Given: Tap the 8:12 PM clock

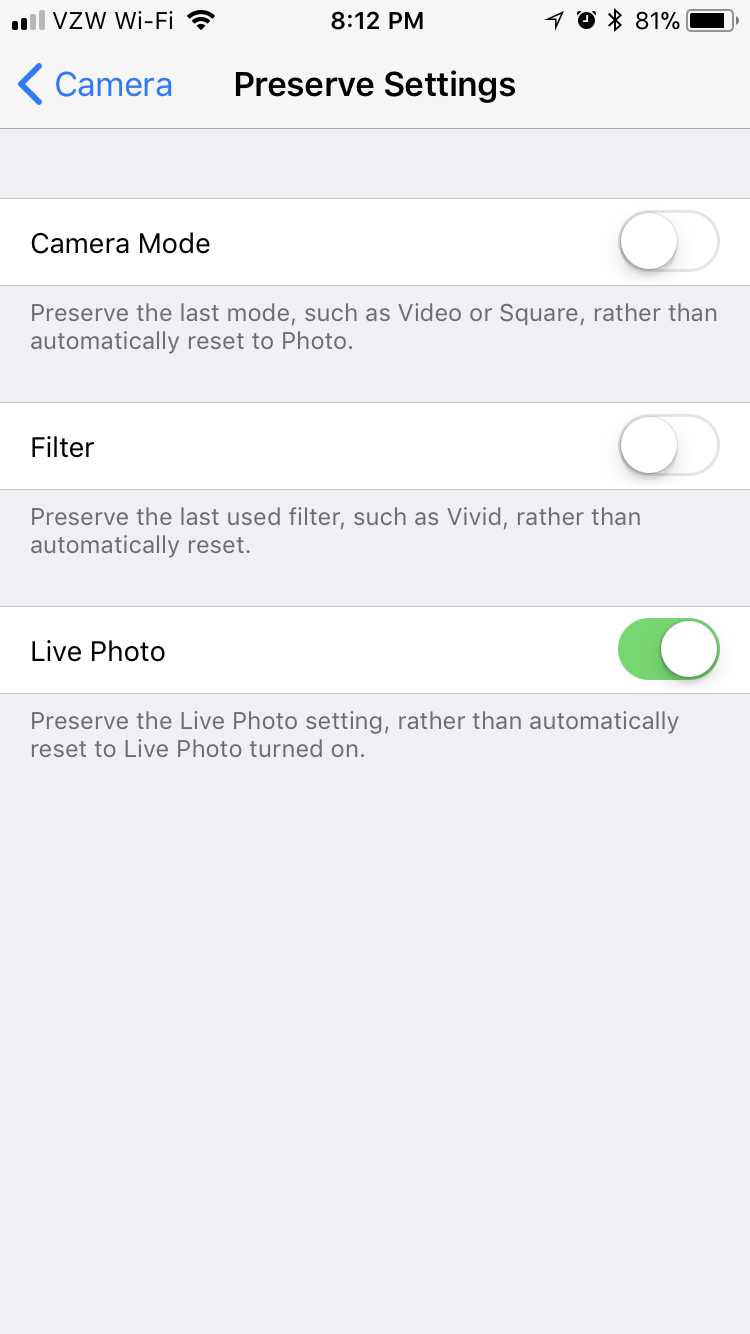Looking at the screenshot, I should (377, 21).
